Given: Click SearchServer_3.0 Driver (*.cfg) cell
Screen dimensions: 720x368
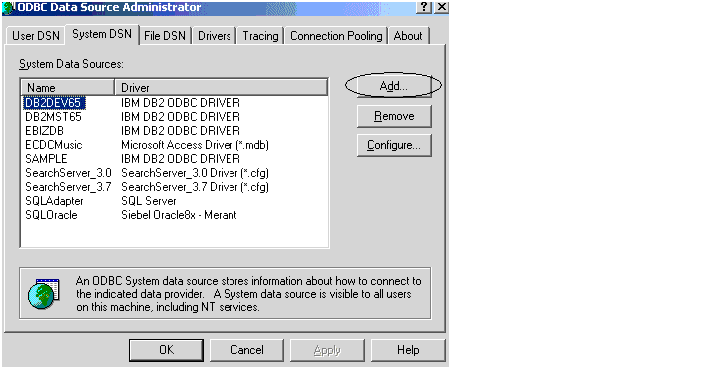Looking at the screenshot, I should [x=195, y=173].
